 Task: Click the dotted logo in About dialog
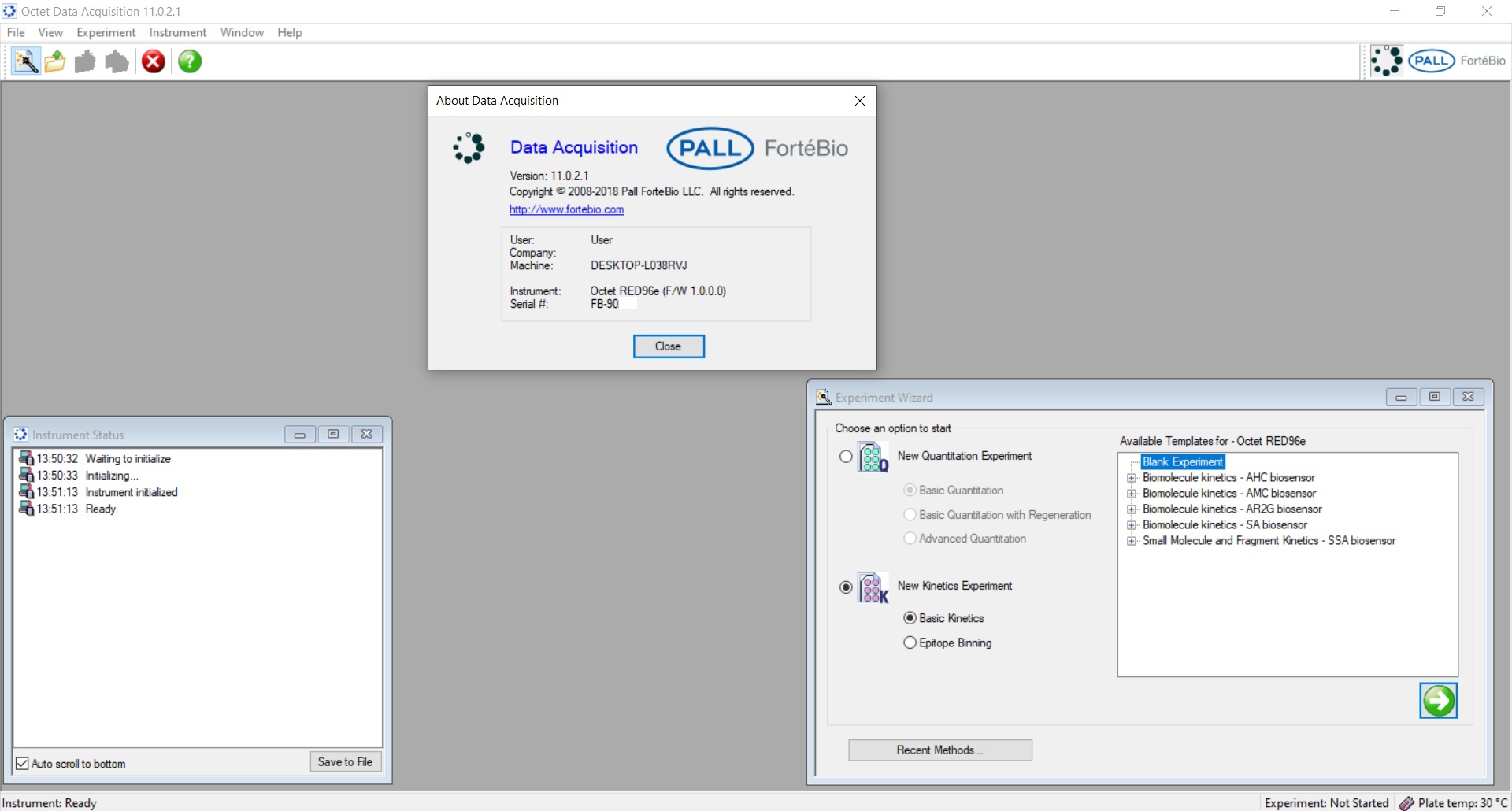point(469,148)
